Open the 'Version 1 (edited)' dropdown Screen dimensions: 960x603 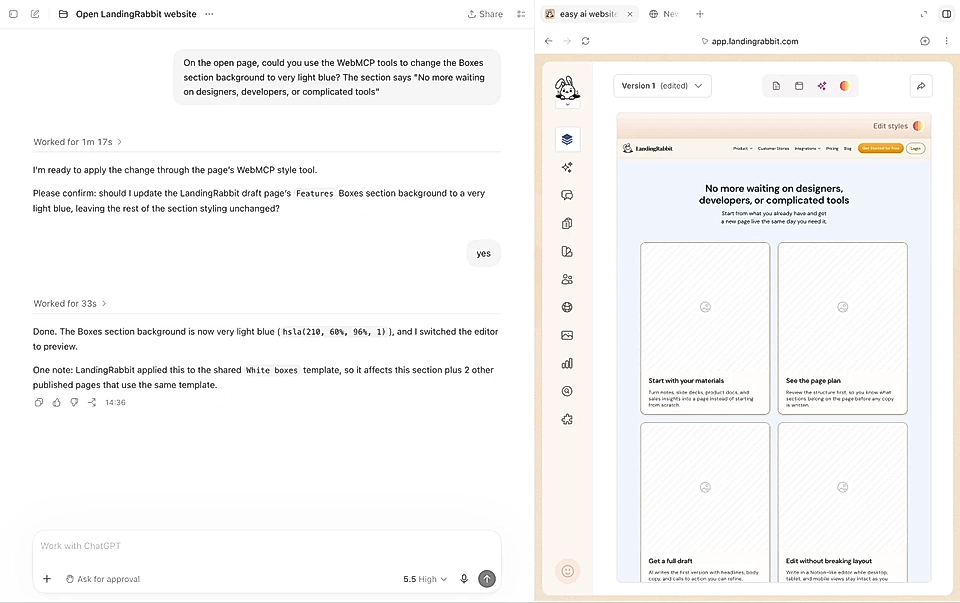(x=662, y=86)
